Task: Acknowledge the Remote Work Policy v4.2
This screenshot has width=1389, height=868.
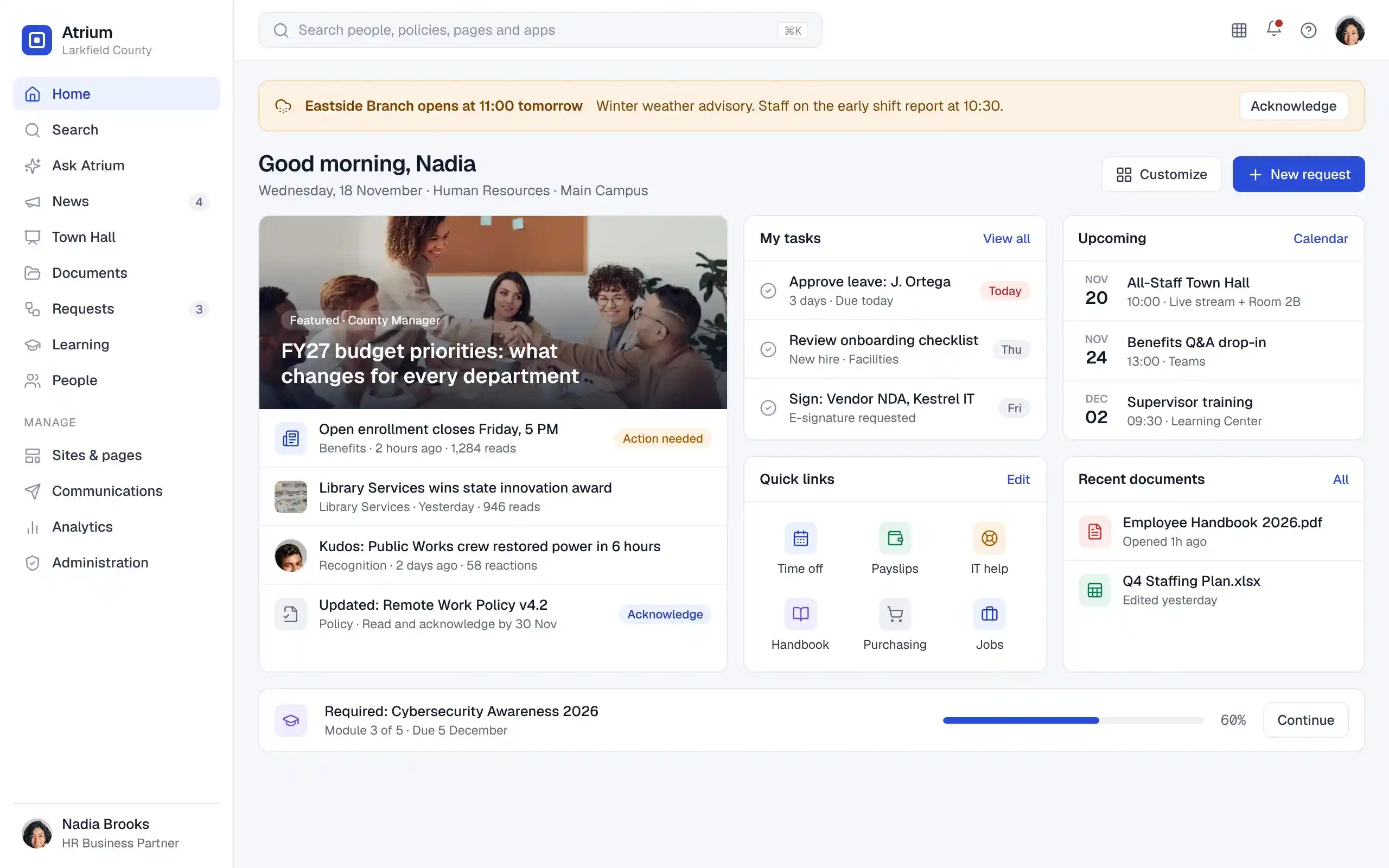Action: [x=665, y=614]
